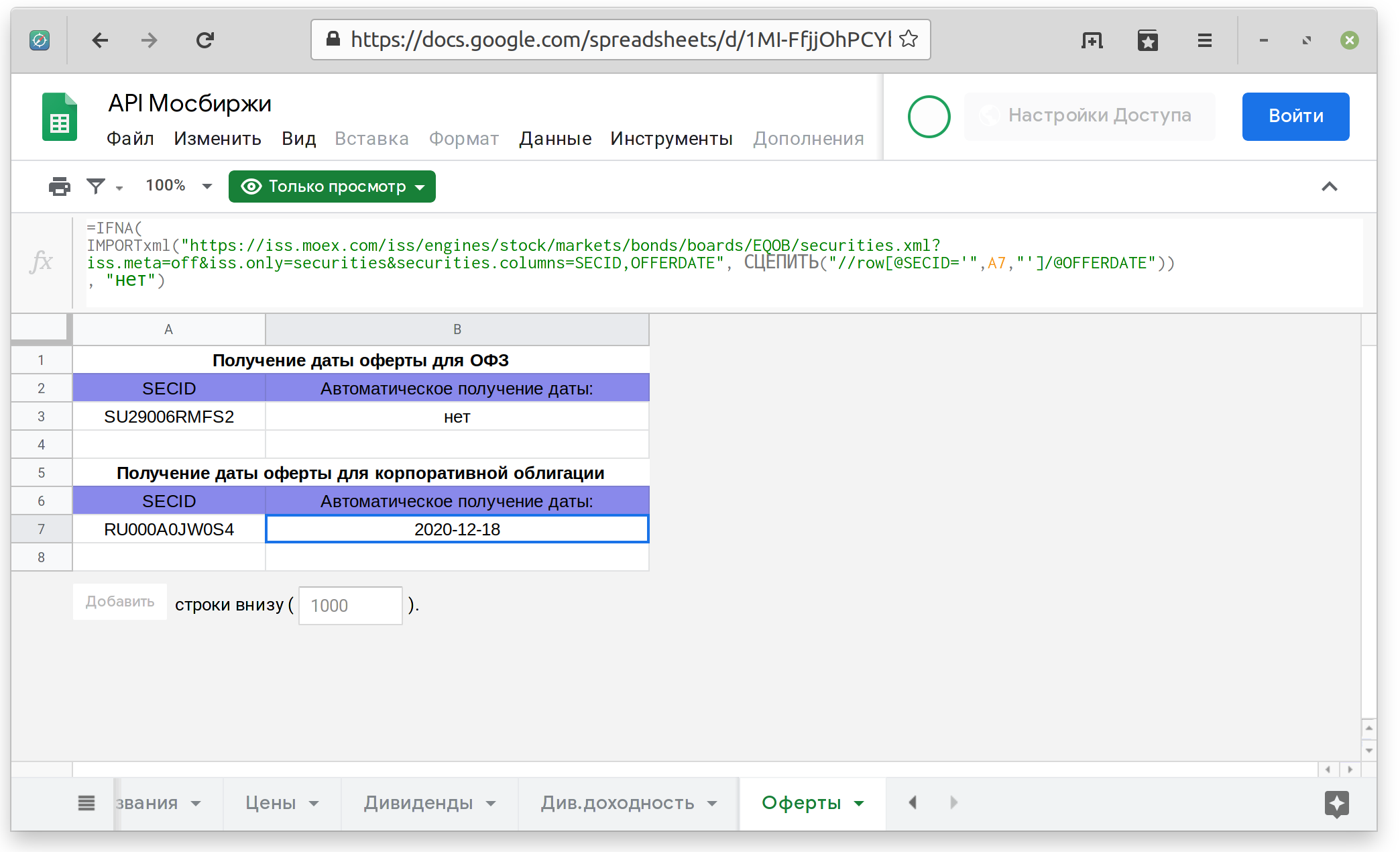Open the view-only mode dropdown
This screenshot has width=1400, height=852.
click(x=332, y=186)
